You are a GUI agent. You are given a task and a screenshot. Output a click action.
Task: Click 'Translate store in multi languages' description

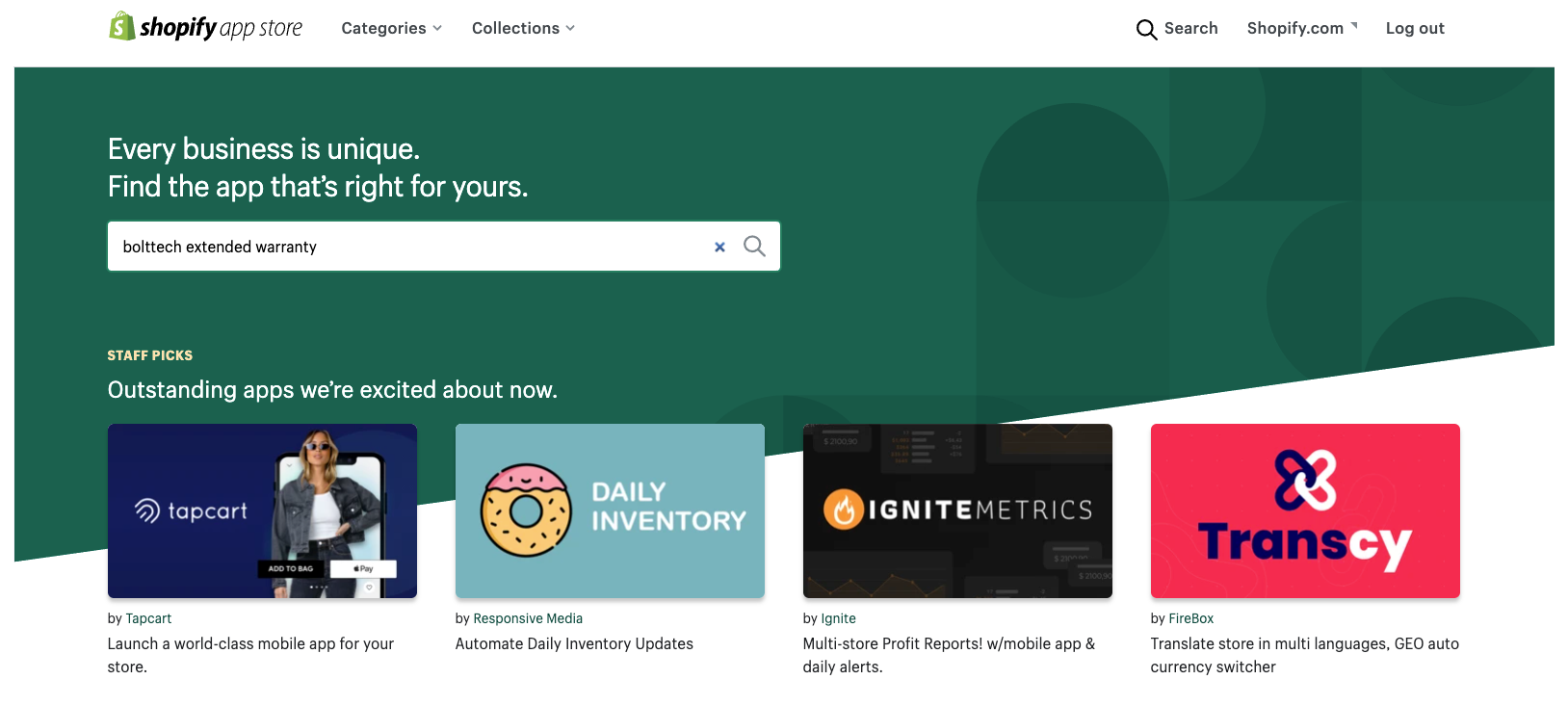click(1304, 655)
